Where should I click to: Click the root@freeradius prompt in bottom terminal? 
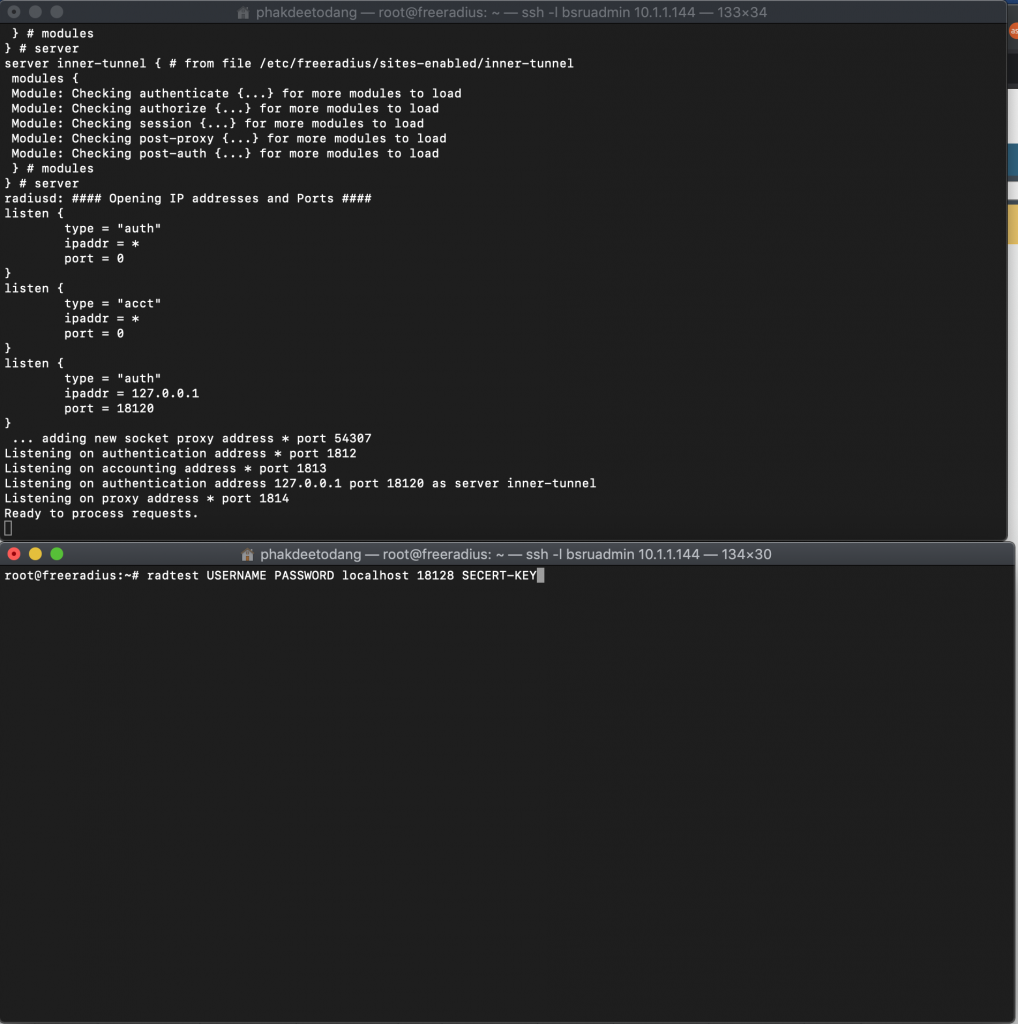coord(71,575)
